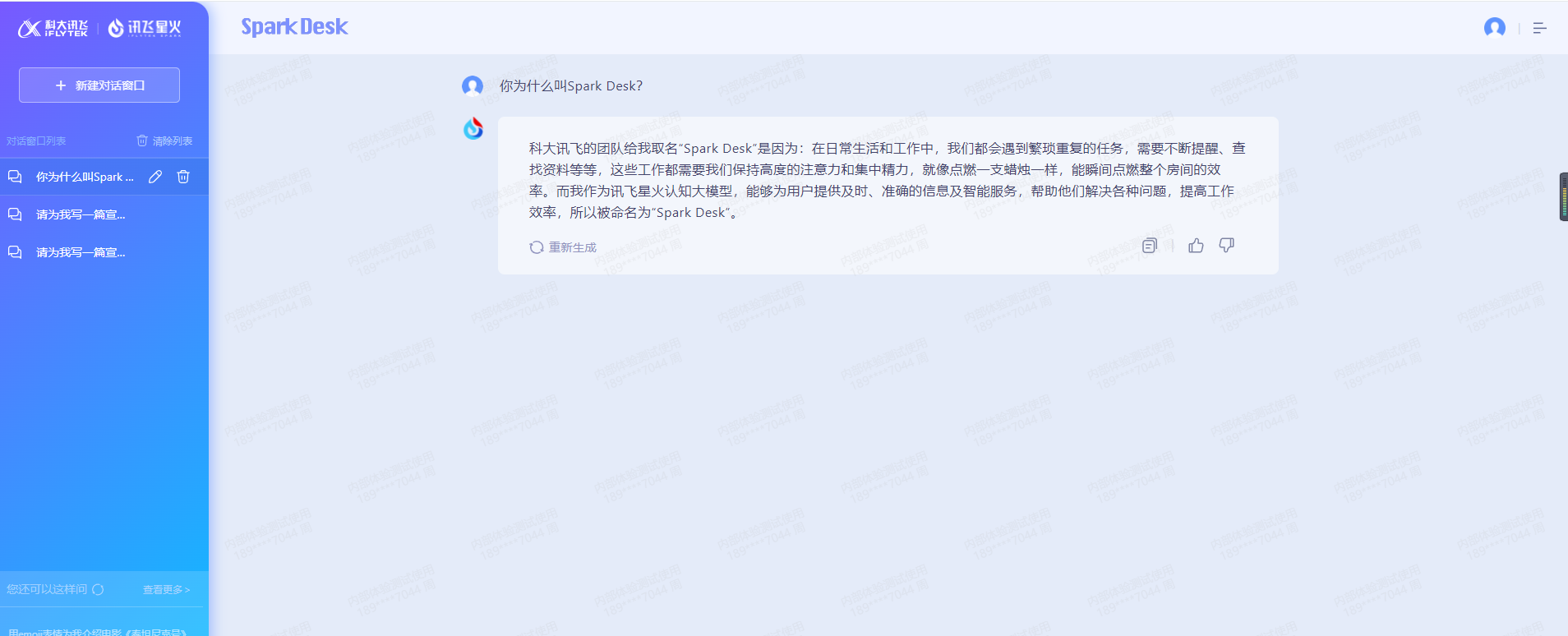Screen dimensions: 1568x636
Task: Click 清除列表 to clear conversation list
Action: coord(164,141)
